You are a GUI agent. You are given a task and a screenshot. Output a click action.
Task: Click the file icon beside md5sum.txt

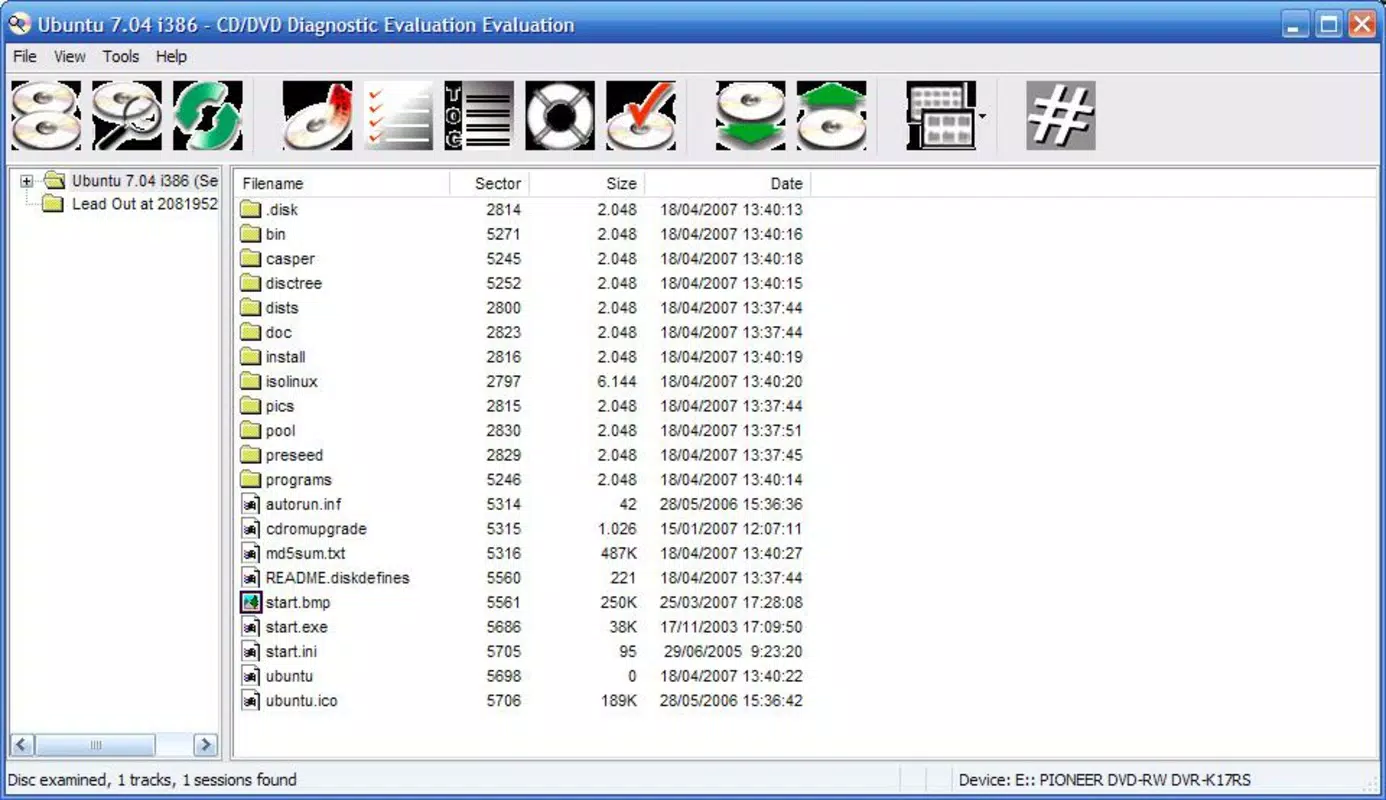251,553
